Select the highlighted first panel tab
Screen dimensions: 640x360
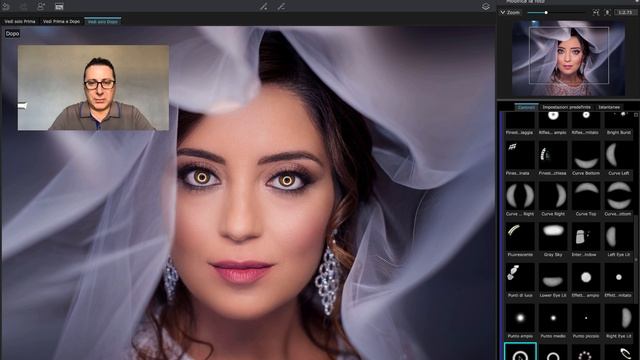point(526,107)
